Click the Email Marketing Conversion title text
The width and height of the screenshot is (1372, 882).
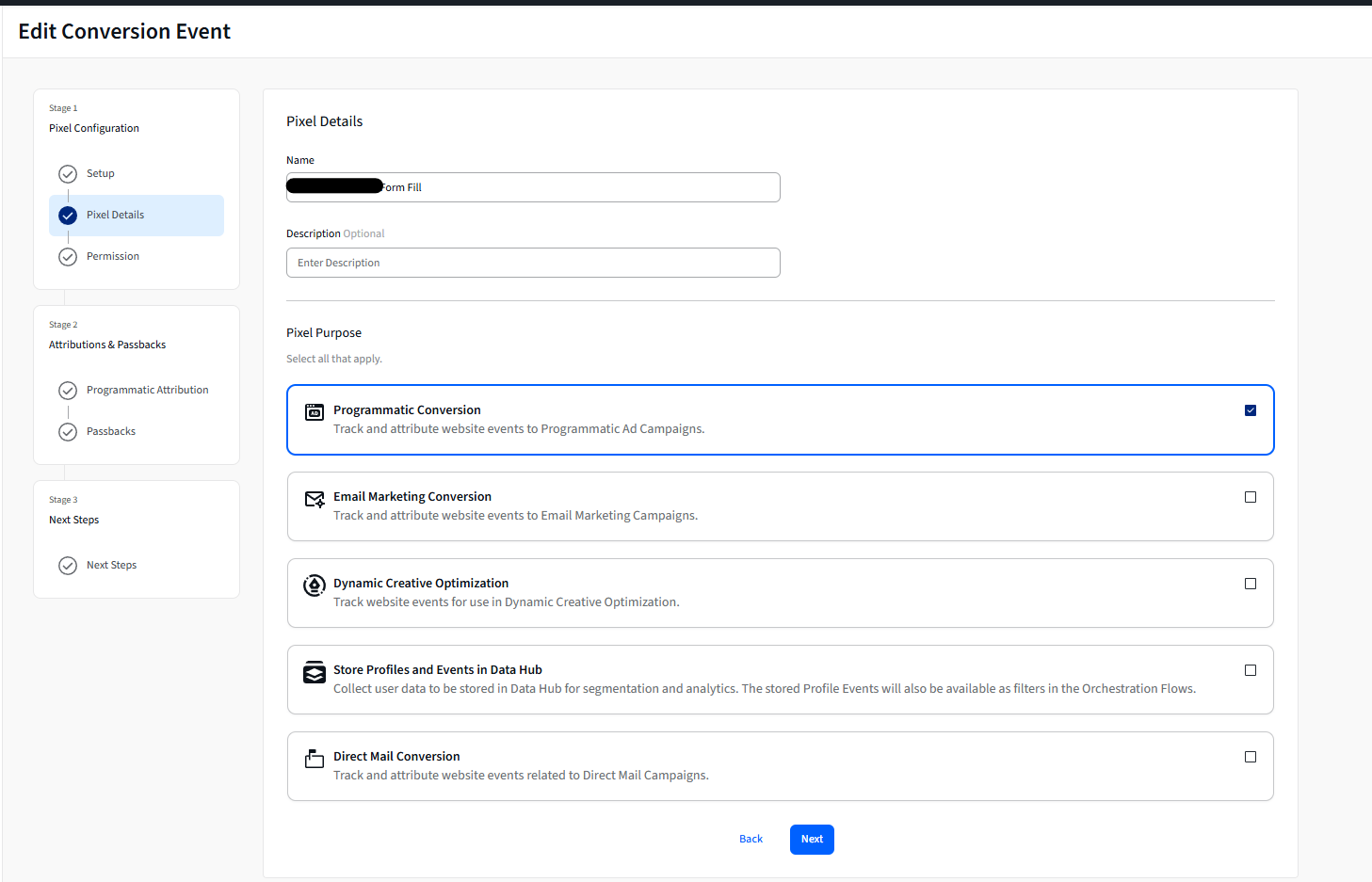pyautogui.click(x=412, y=497)
